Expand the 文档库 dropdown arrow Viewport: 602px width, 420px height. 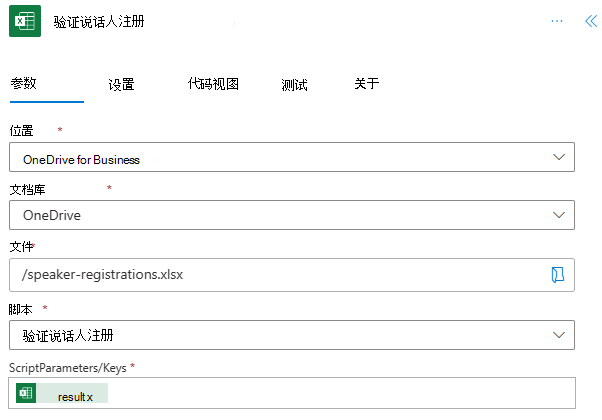click(x=559, y=215)
